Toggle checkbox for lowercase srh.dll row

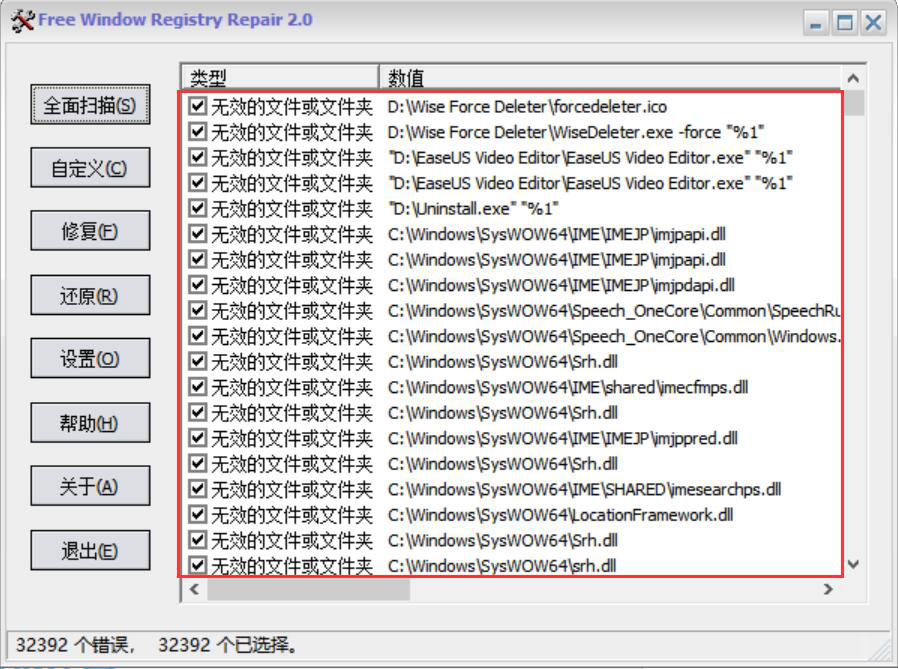(x=198, y=565)
